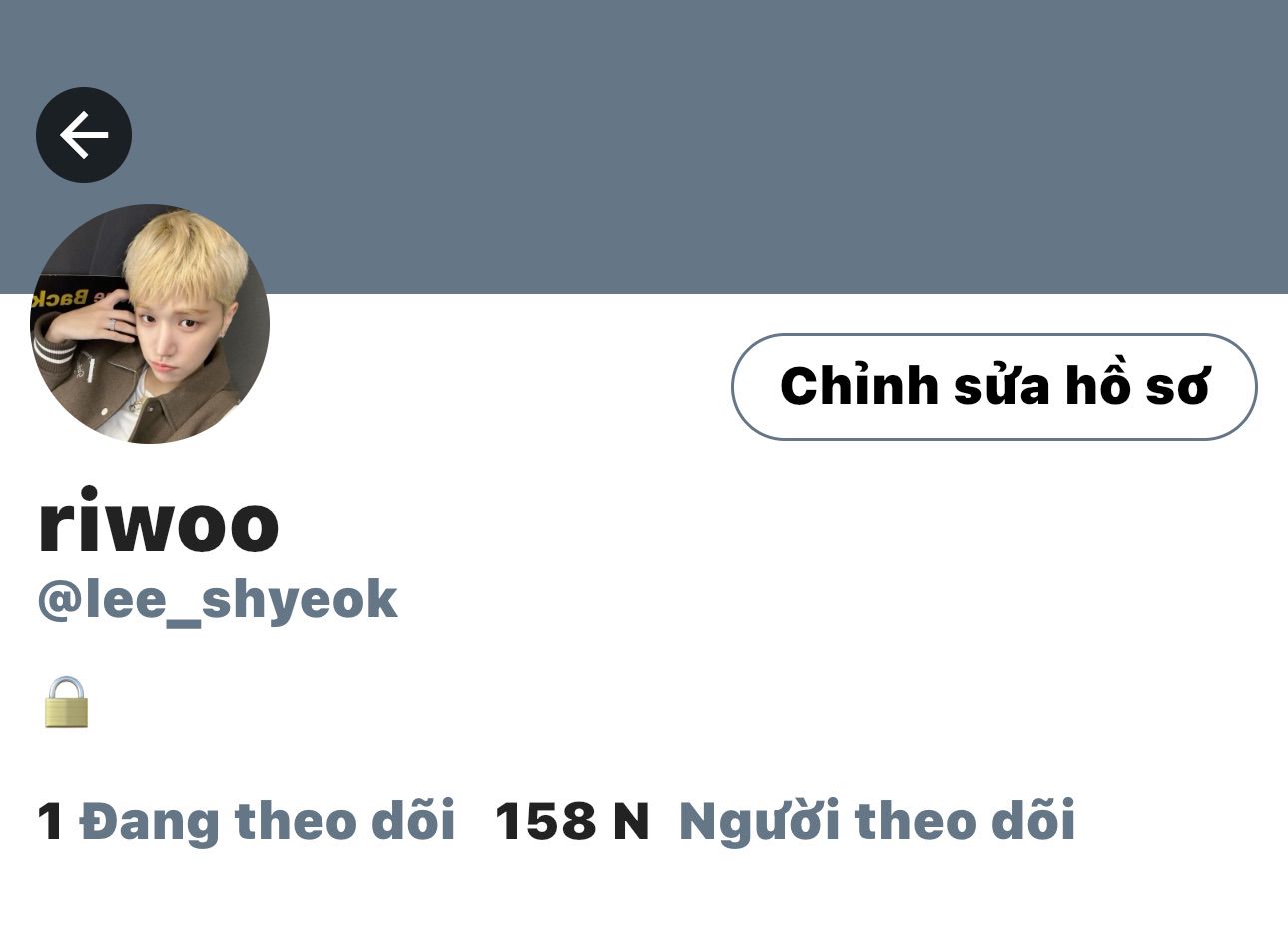Click the Chỉnh sửa hồ sơ button
Image resolution: width=1288 pixels, height=952 pixels.
click(x=993, y=387)
